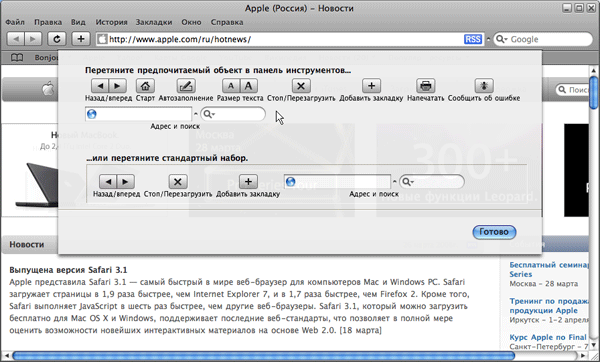Open the Правка menu
Screen dimensions: 600x362
point(48,22)
